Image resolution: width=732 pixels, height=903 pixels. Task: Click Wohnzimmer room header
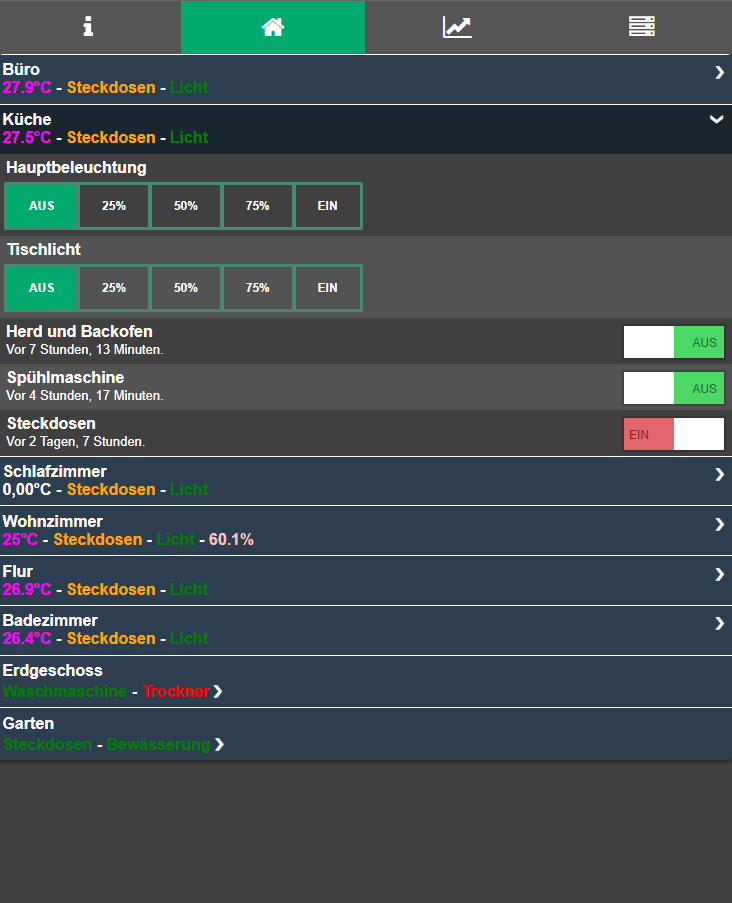(x=52, y=521)
